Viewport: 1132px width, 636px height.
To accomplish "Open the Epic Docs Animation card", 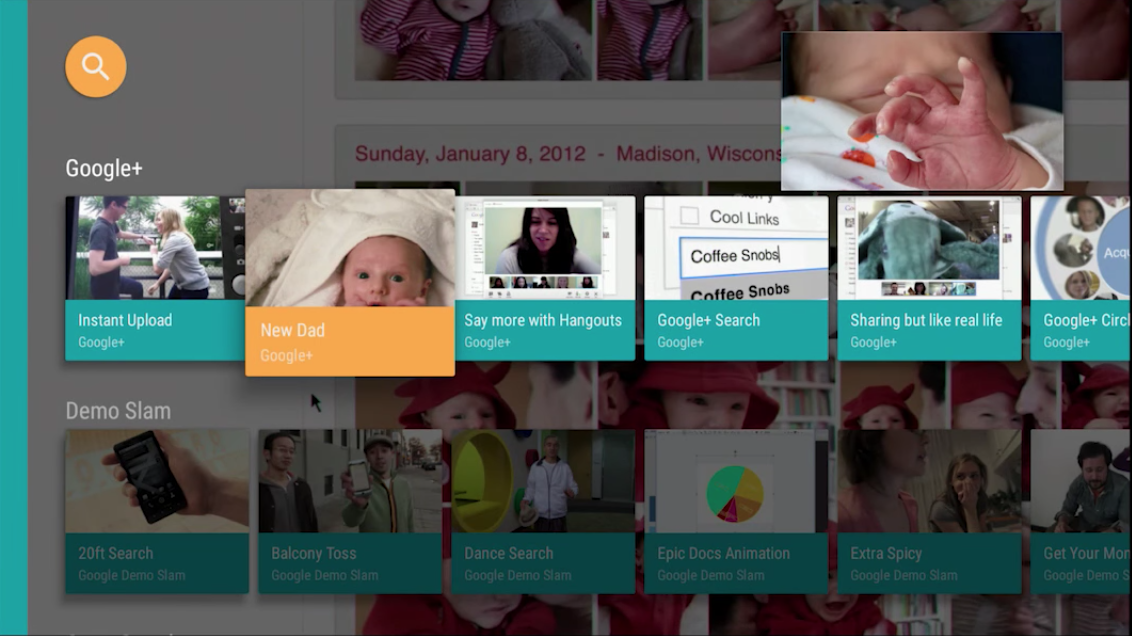I will pyautogui.click(x=736, y=511).
